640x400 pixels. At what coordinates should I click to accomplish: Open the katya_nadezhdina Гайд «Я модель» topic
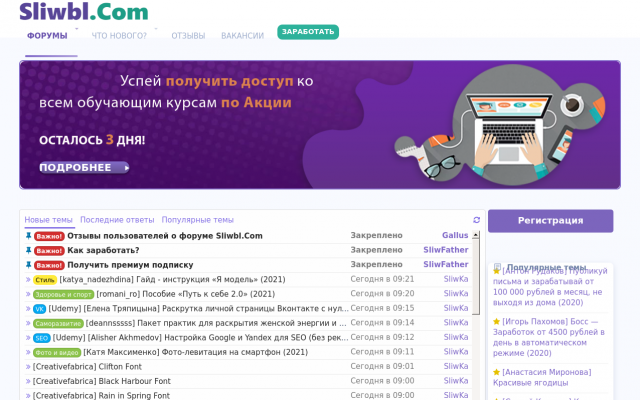tap(172, 280)
